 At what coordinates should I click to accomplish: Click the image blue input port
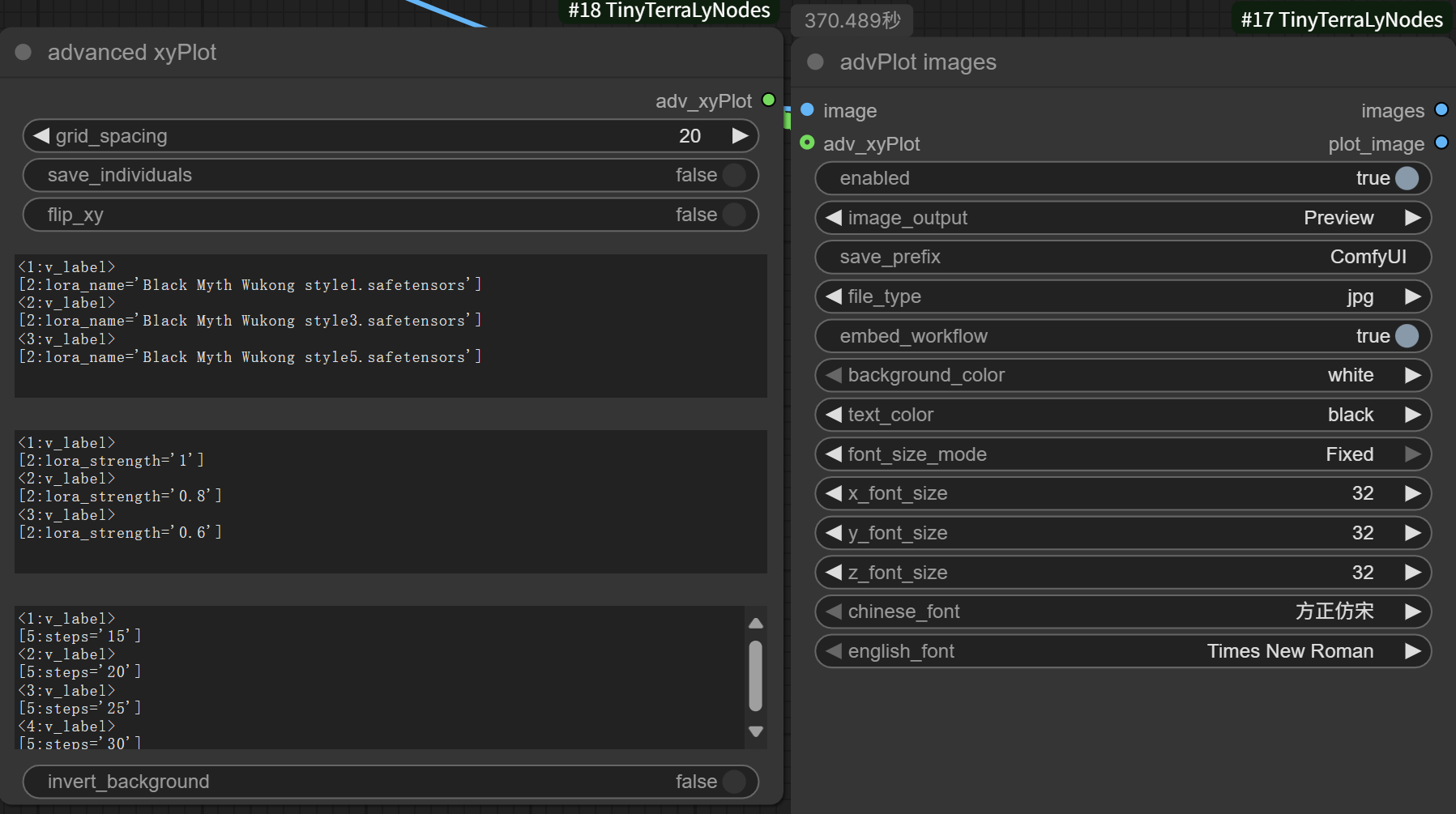[807, 109]
